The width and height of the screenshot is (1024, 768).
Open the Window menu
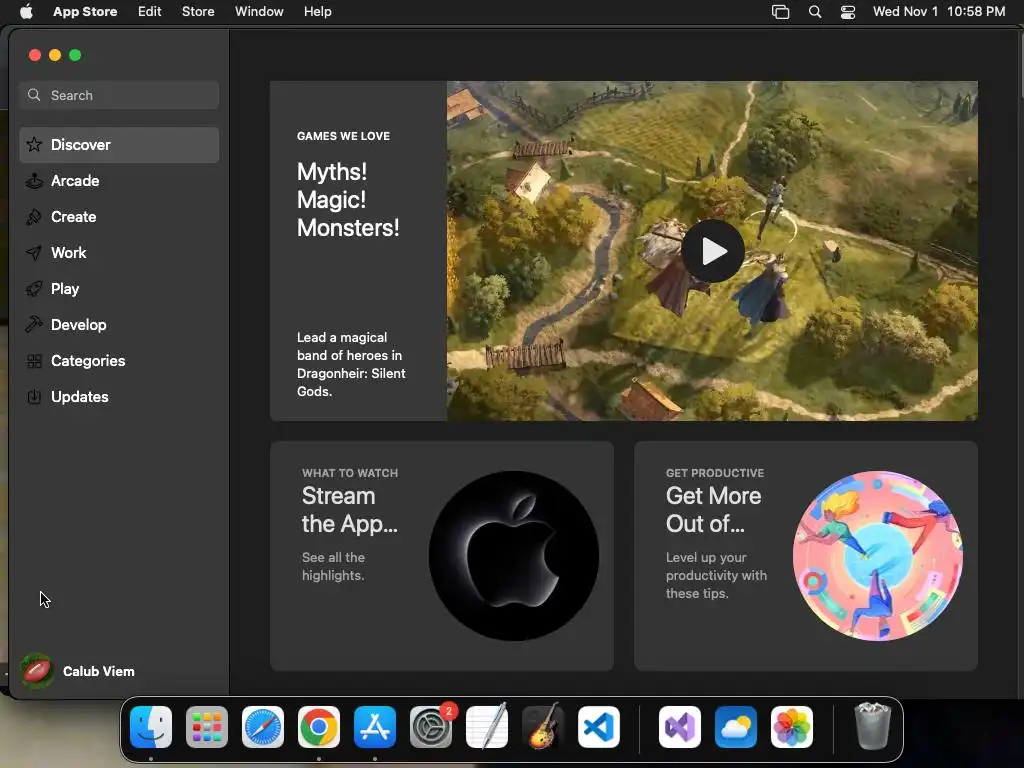259,12
